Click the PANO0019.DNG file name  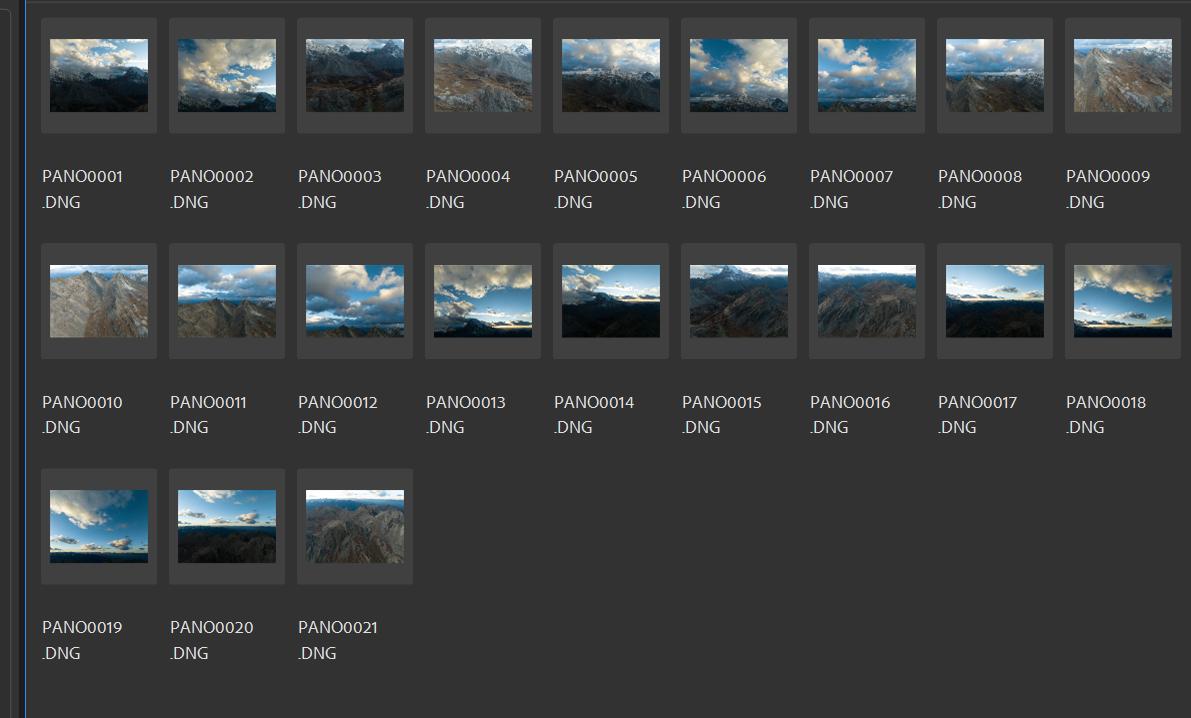pyautogui.click(x=82, y=640)
